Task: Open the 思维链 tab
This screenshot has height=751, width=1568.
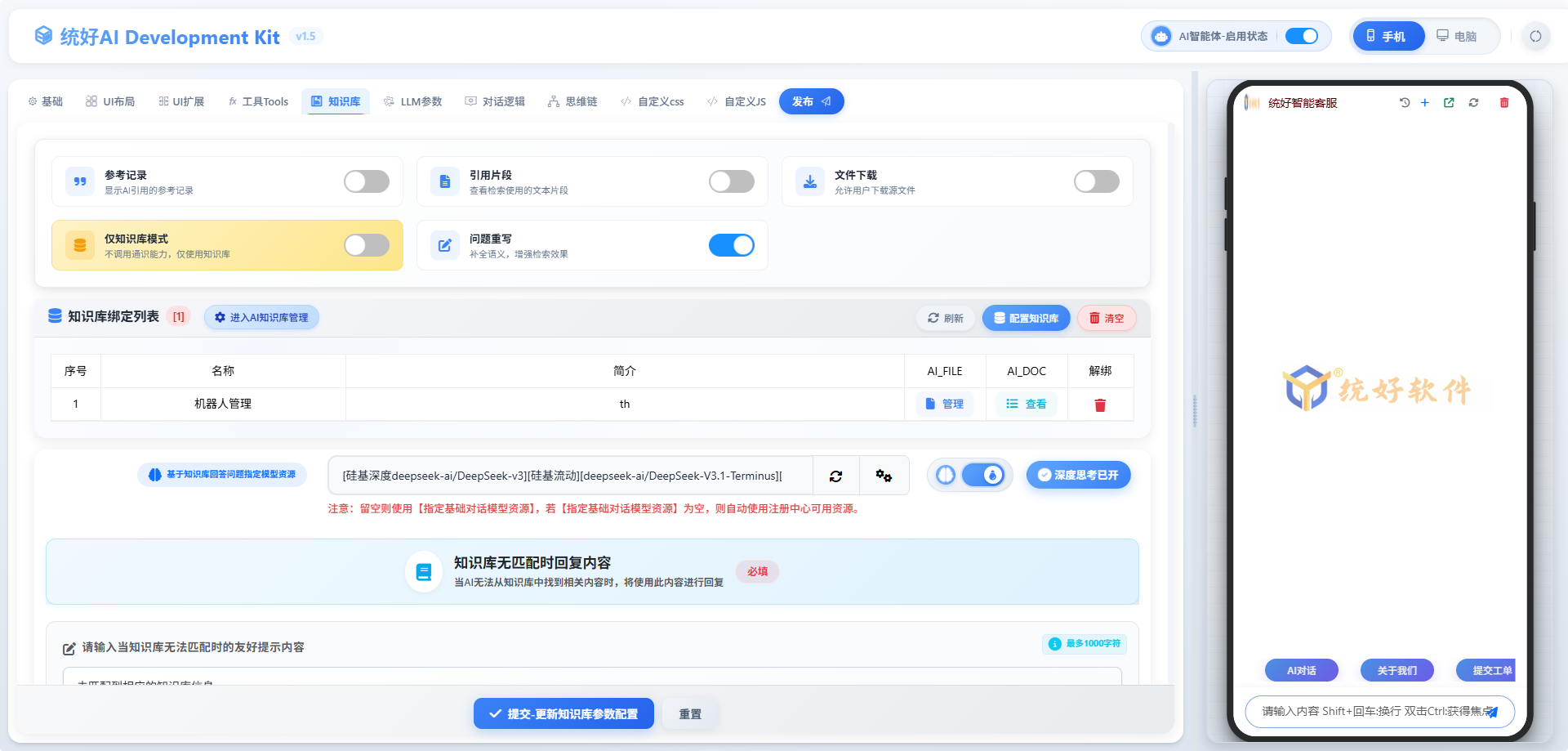Action: coord(572,101)
